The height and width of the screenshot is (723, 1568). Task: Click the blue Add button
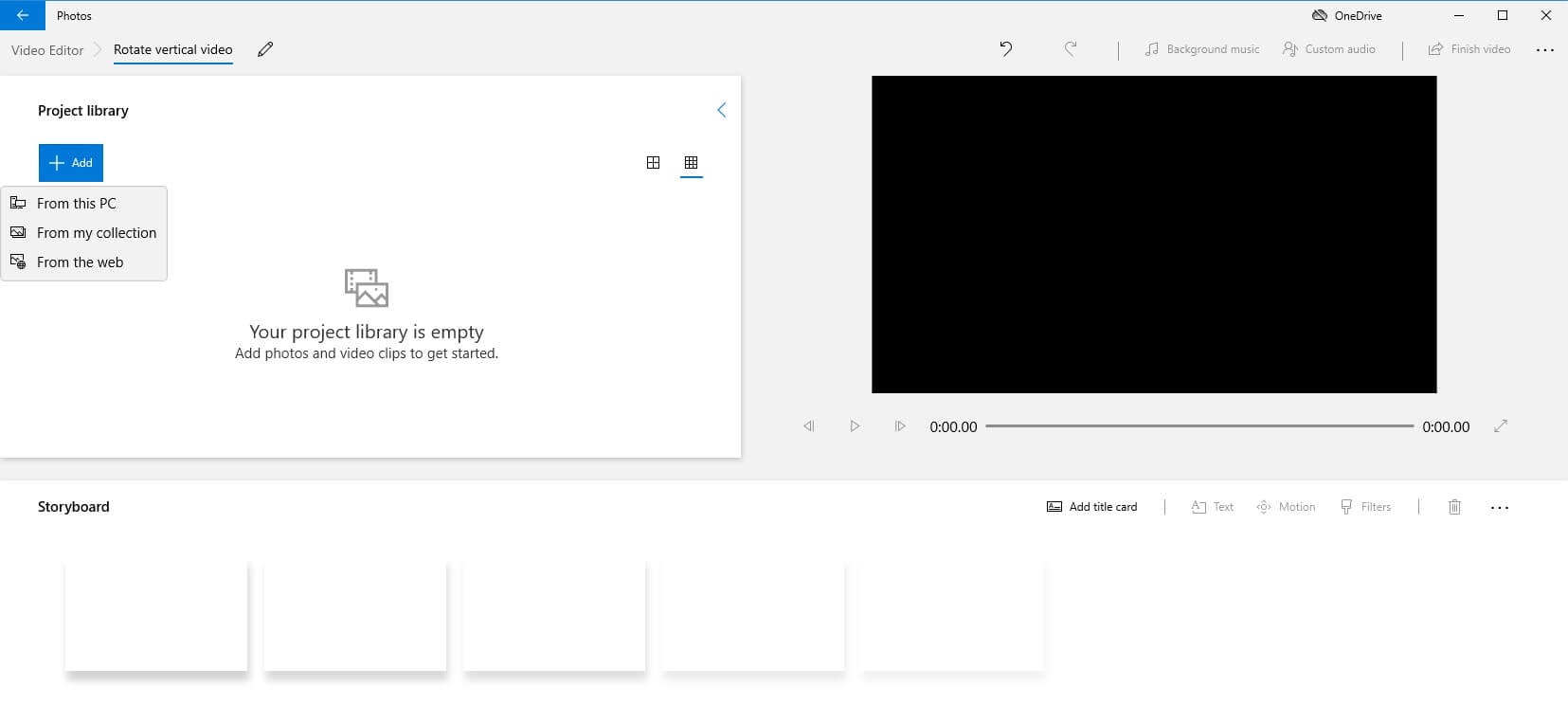tap(71, 163)
